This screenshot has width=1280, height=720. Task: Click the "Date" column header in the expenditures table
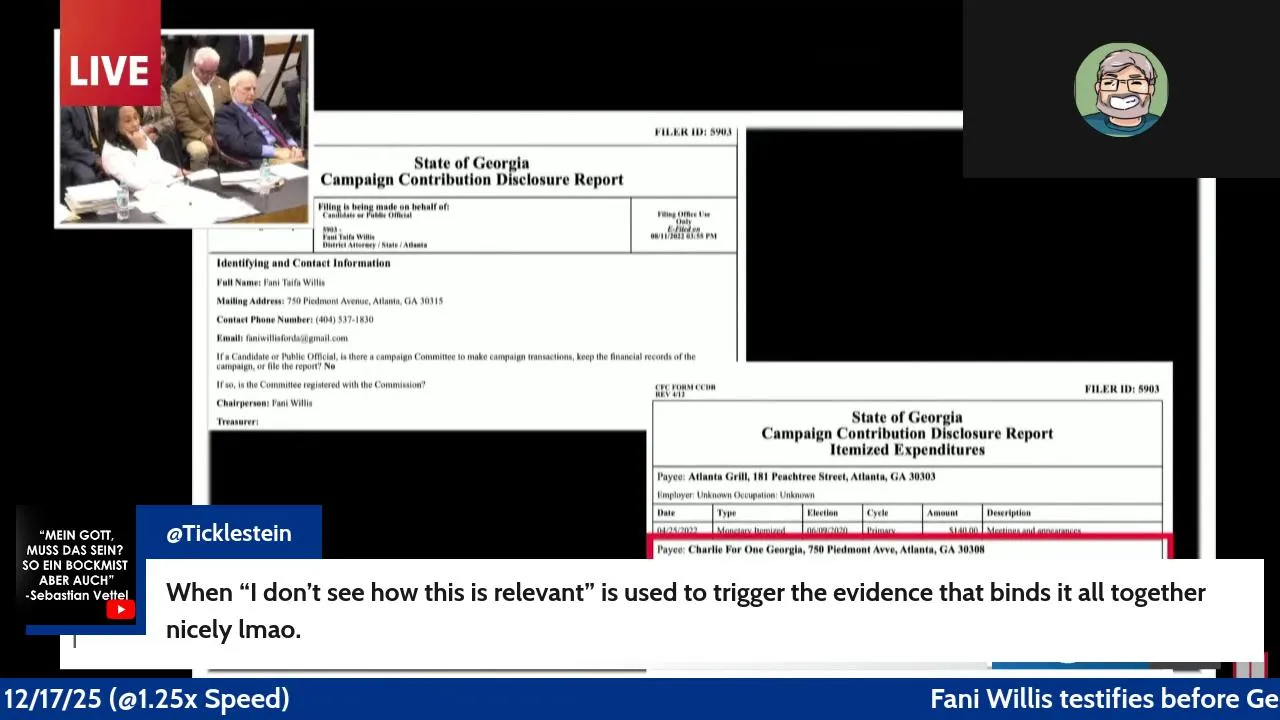666,513
